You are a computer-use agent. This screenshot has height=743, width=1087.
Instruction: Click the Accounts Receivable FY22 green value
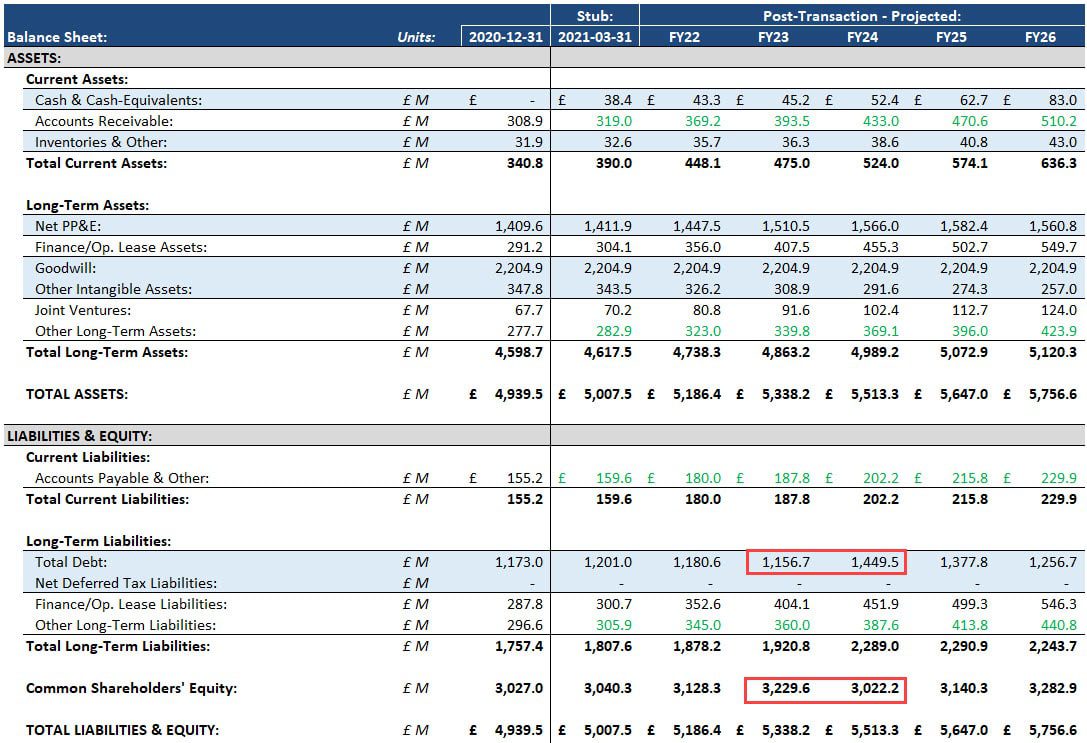coord(698,121)
